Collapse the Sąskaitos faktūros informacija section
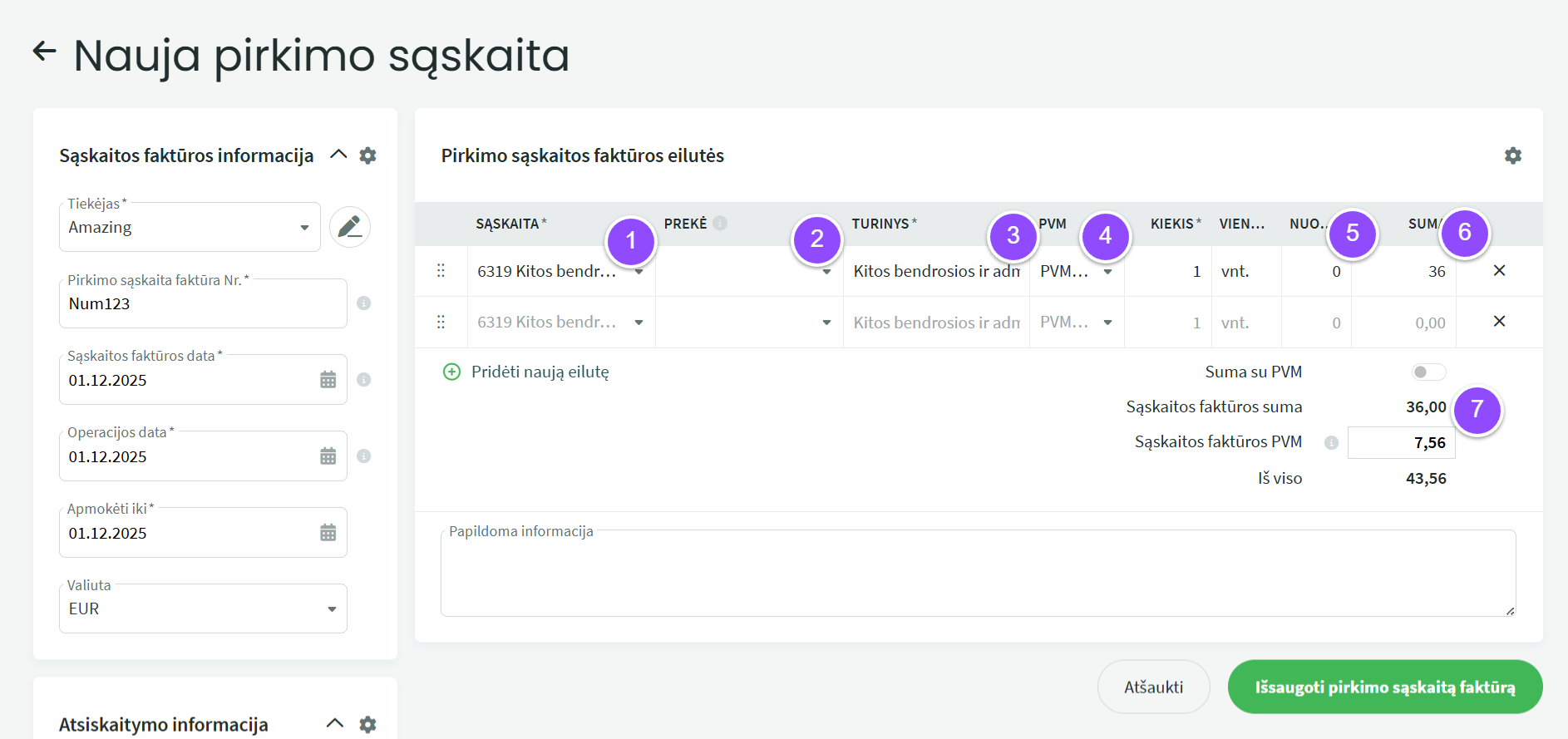Viewport: 1568px width, 739px height. (338, 155)
